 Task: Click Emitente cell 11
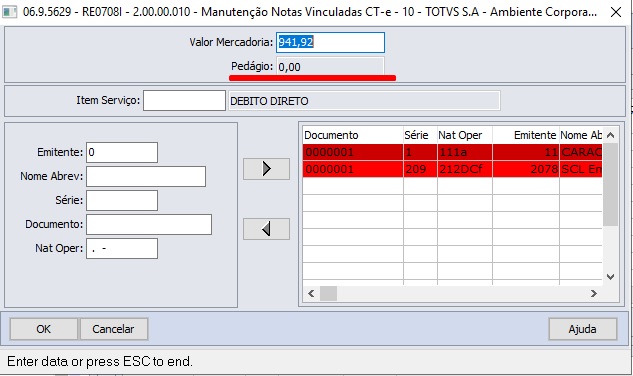tap(526, 152)
